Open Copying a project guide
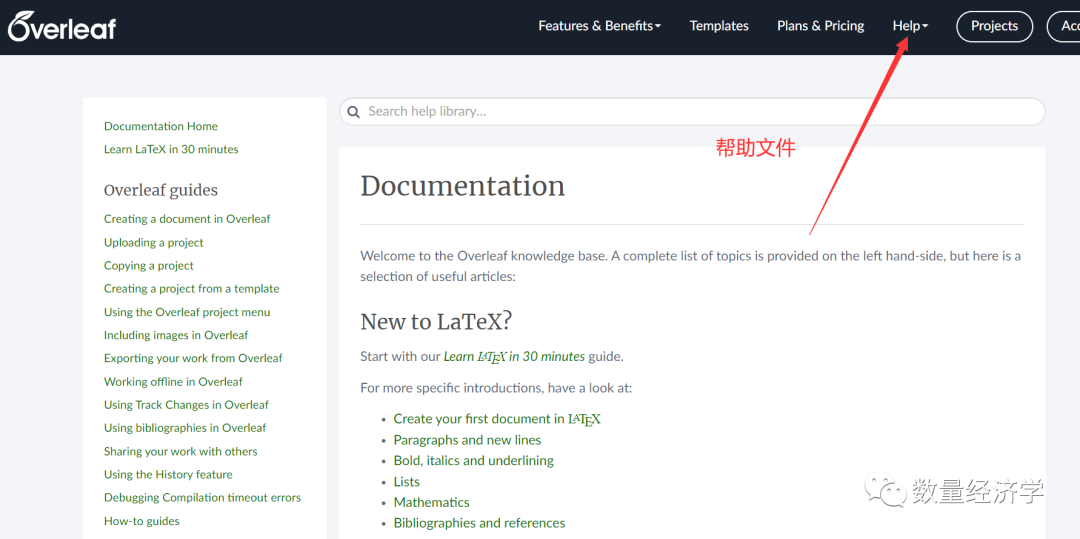Screen dimensions: 1080x539 point(149,266)
